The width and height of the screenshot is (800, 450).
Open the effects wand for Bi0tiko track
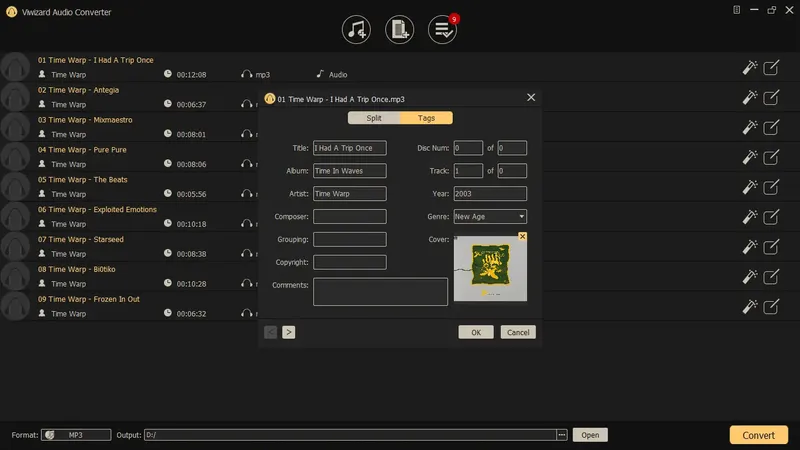[749, 277]
